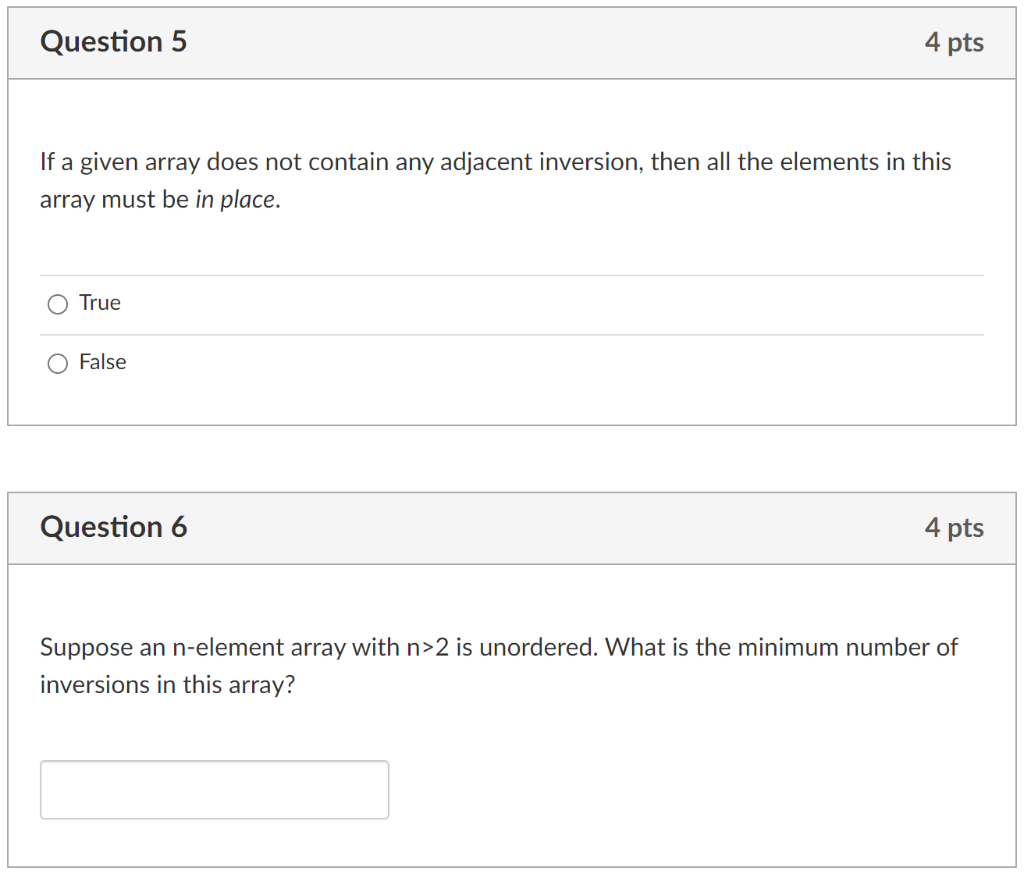The width and height of the screenshot is (1024, 878).
Task: Click the word "elements" in Question 5
Action: click(x=822, y=162)
